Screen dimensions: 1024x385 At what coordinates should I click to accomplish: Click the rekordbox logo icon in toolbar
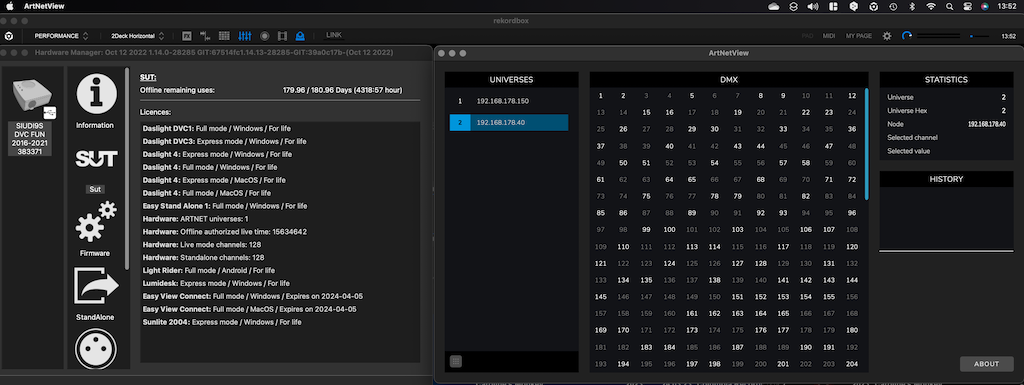point(9,36)
